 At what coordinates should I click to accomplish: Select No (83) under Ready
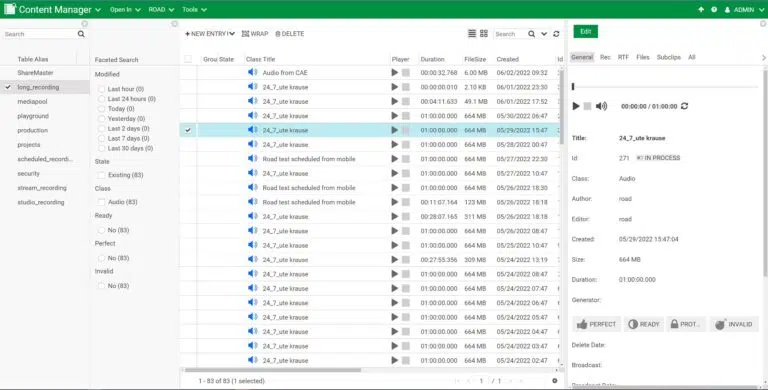[101, 230]
